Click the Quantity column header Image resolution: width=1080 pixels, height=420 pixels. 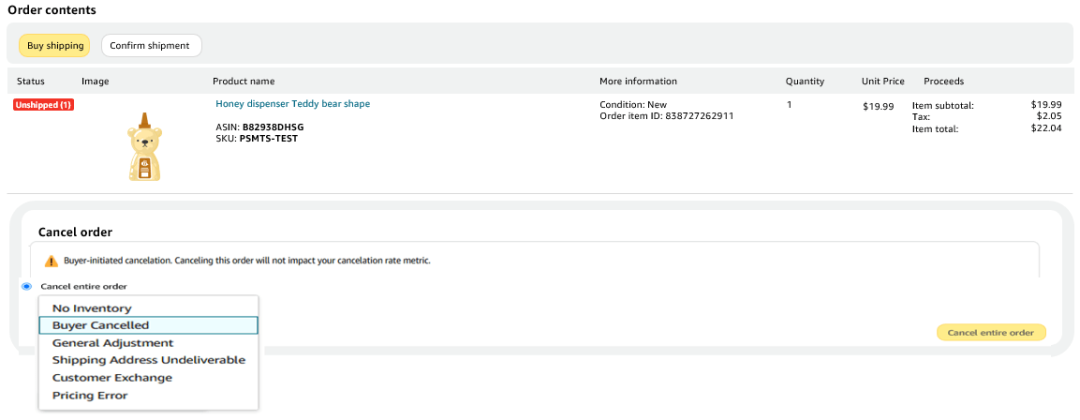(804, 81)
